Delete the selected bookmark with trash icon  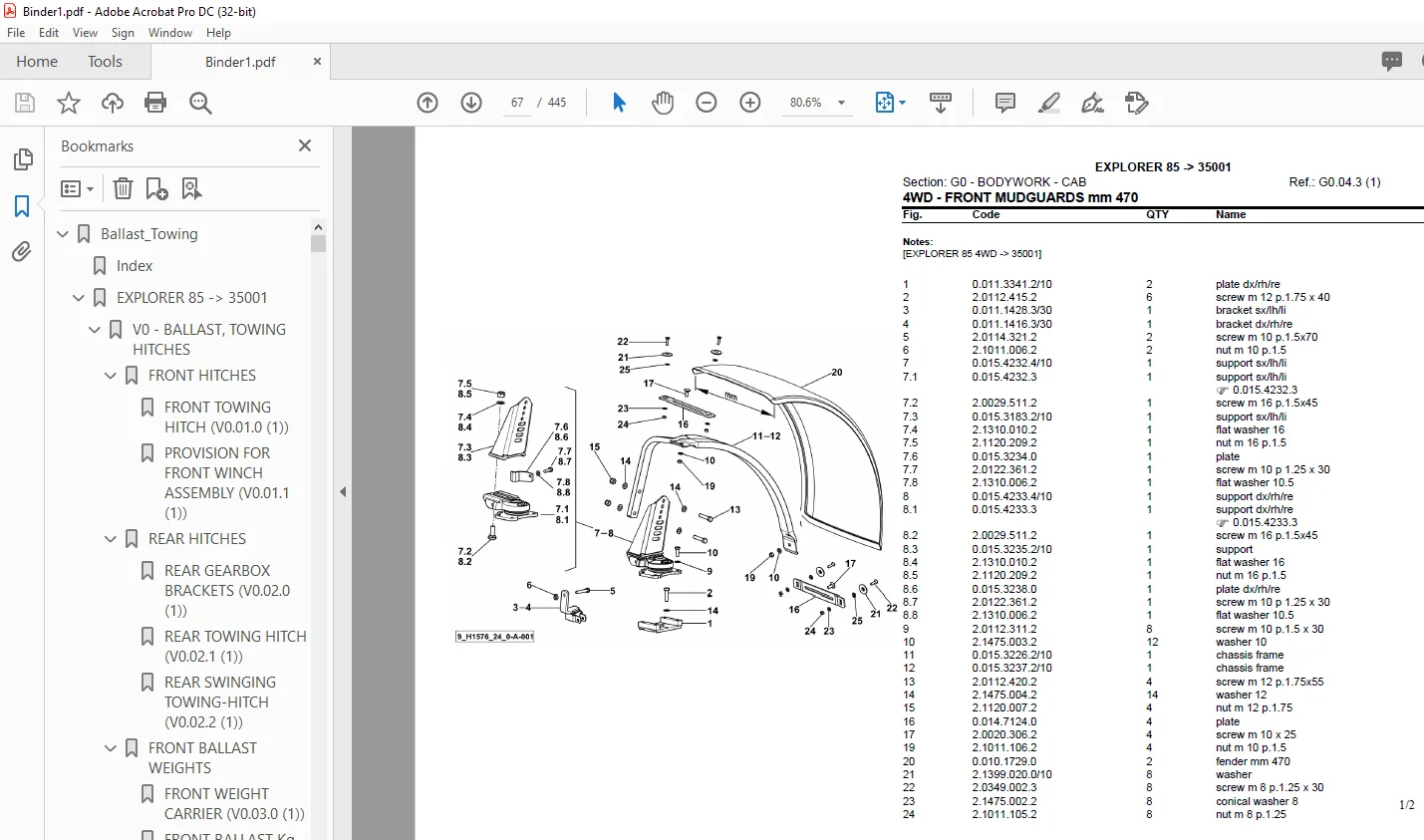123,188
